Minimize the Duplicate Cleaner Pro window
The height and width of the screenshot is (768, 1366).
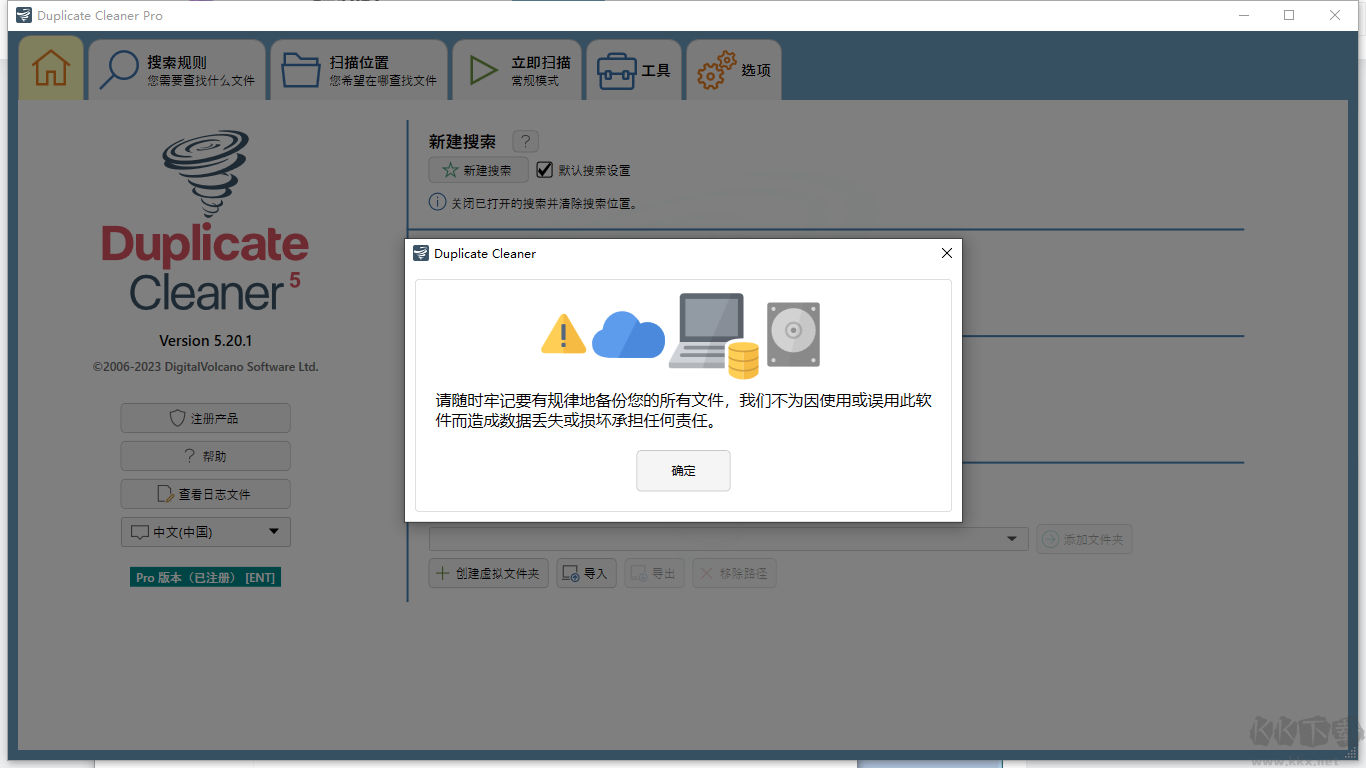1244,15
